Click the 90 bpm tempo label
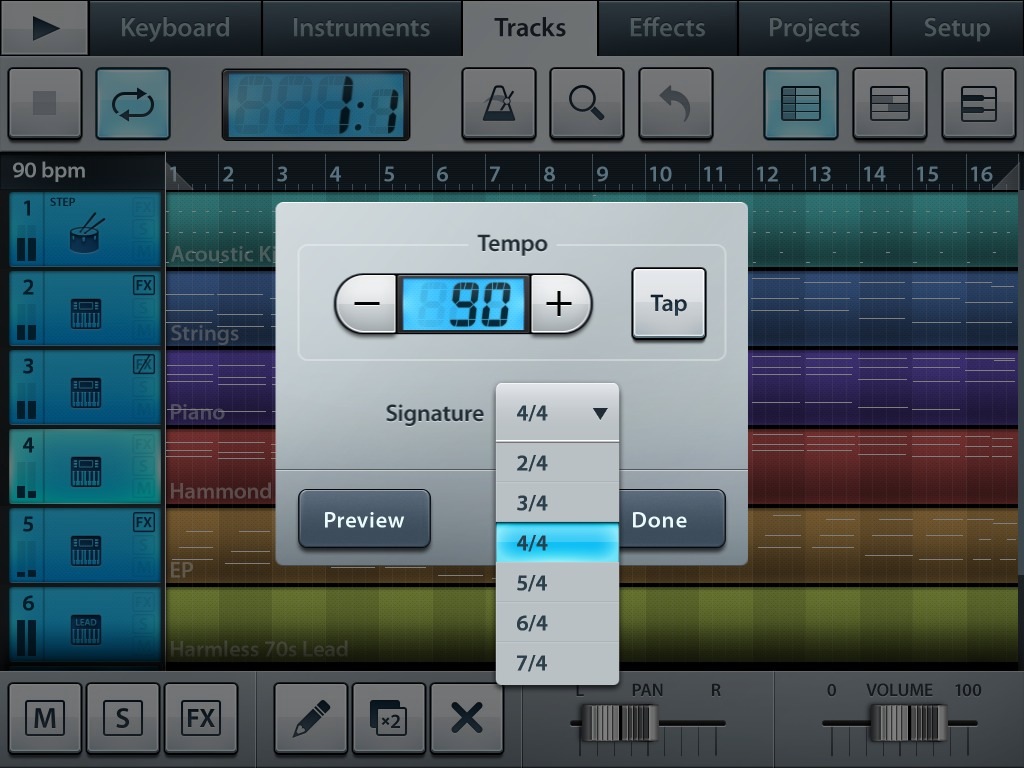 tap(49, 170)
